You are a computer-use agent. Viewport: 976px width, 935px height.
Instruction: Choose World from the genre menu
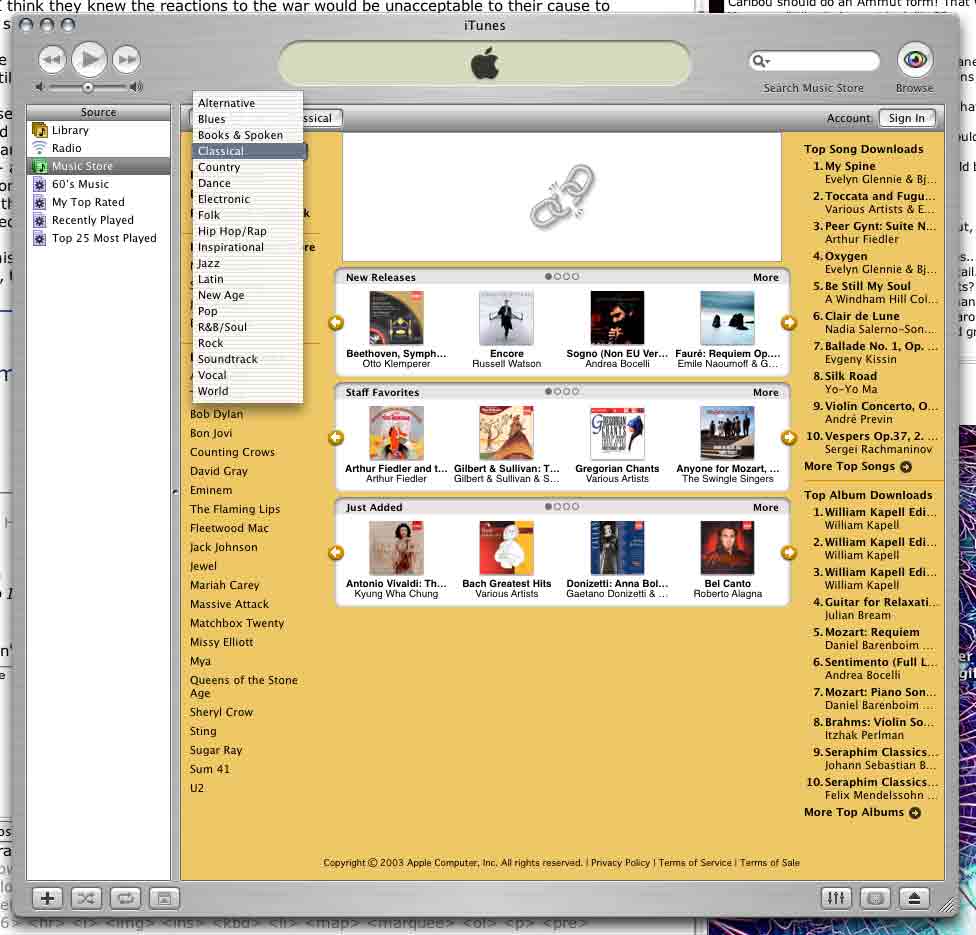pos(248,392)
